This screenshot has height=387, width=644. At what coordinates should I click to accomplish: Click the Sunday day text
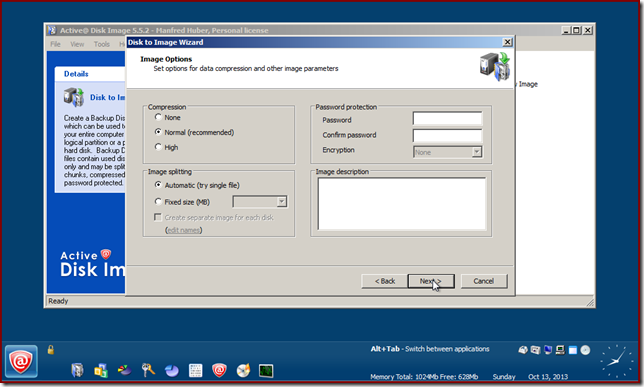504,377
